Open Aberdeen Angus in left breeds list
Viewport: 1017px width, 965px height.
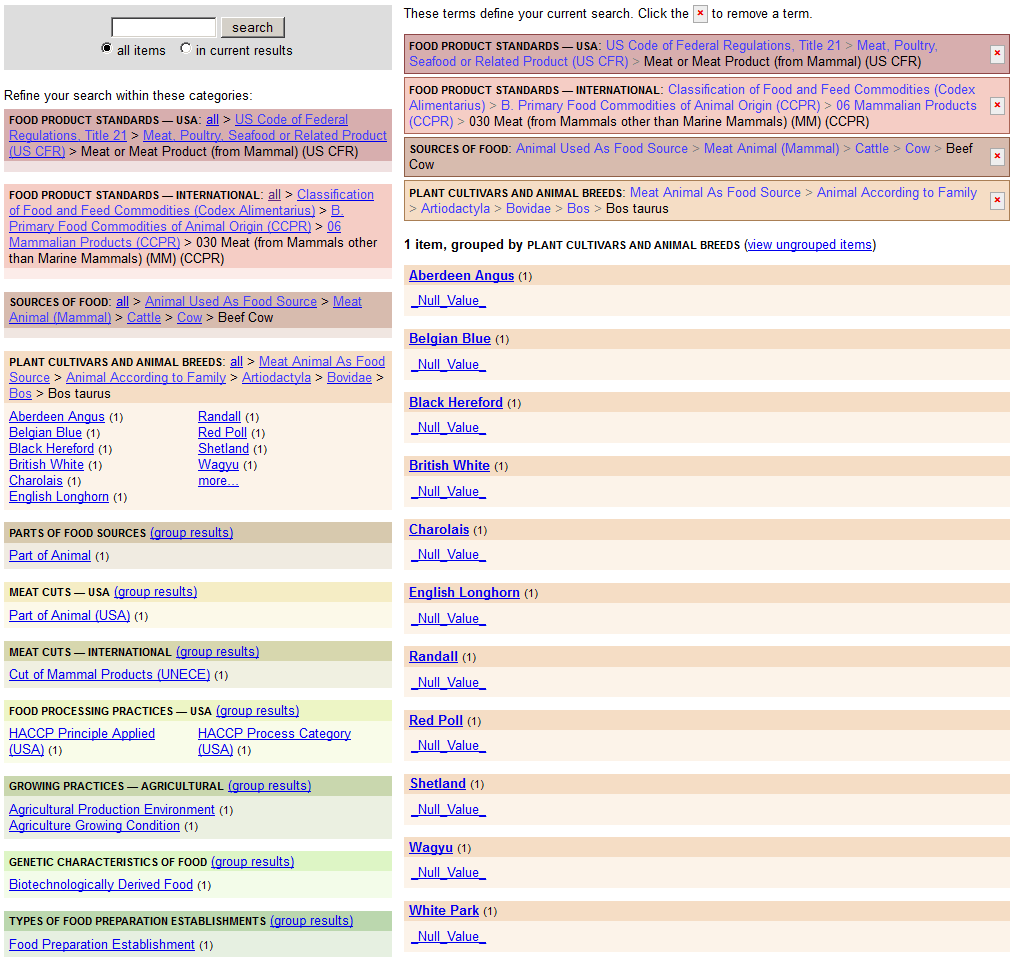click(x=56, y=416)
